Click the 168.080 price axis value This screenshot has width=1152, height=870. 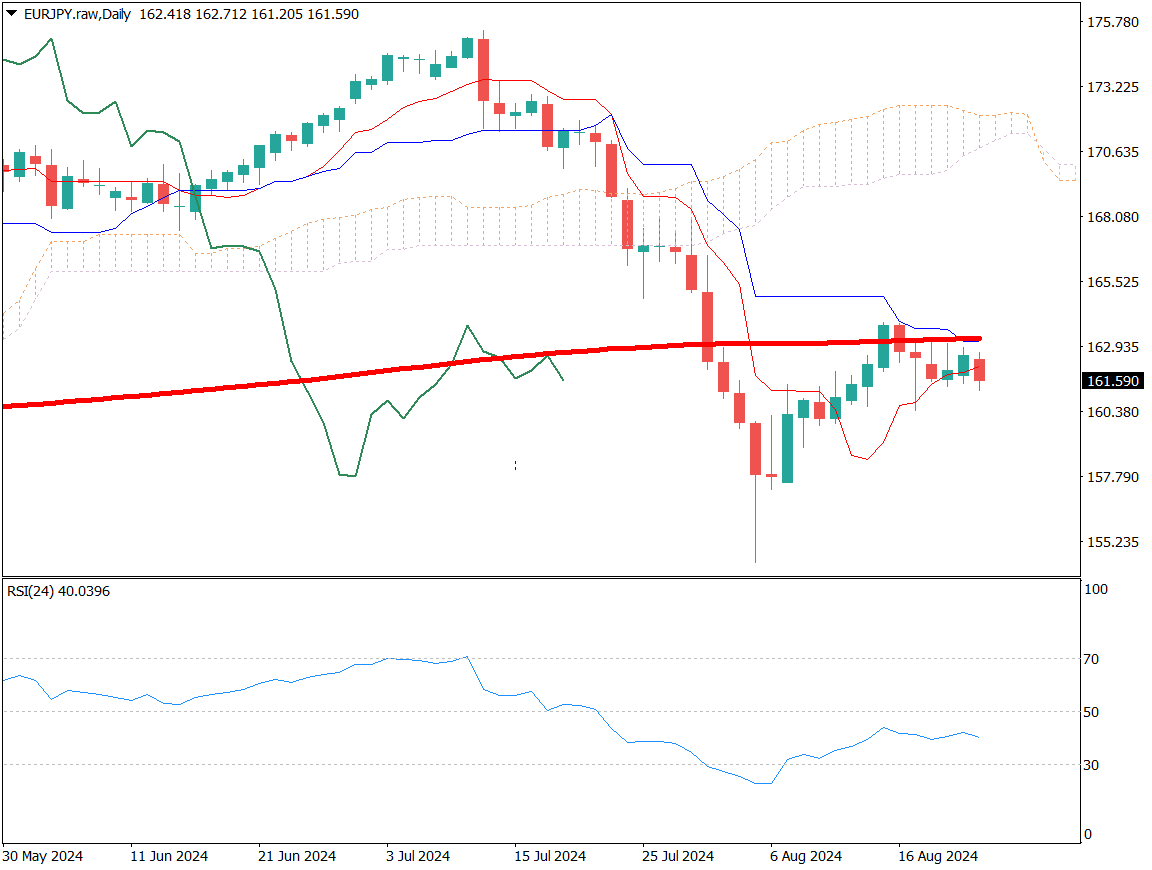[1113, 217]
